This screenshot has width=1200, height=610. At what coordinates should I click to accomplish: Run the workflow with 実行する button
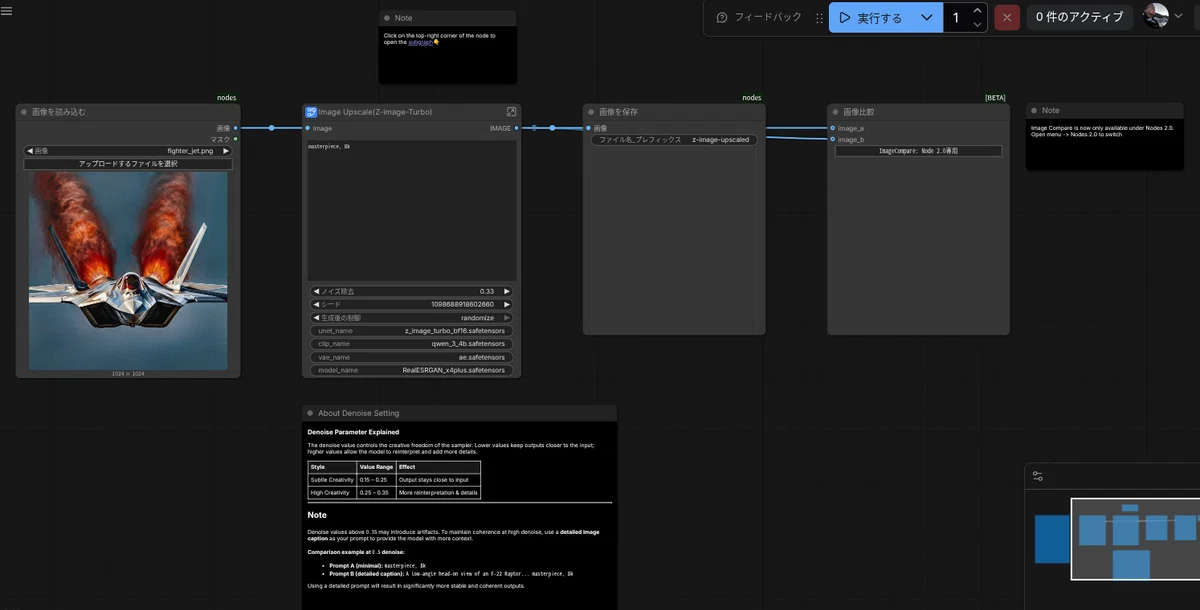pos(870,18)
